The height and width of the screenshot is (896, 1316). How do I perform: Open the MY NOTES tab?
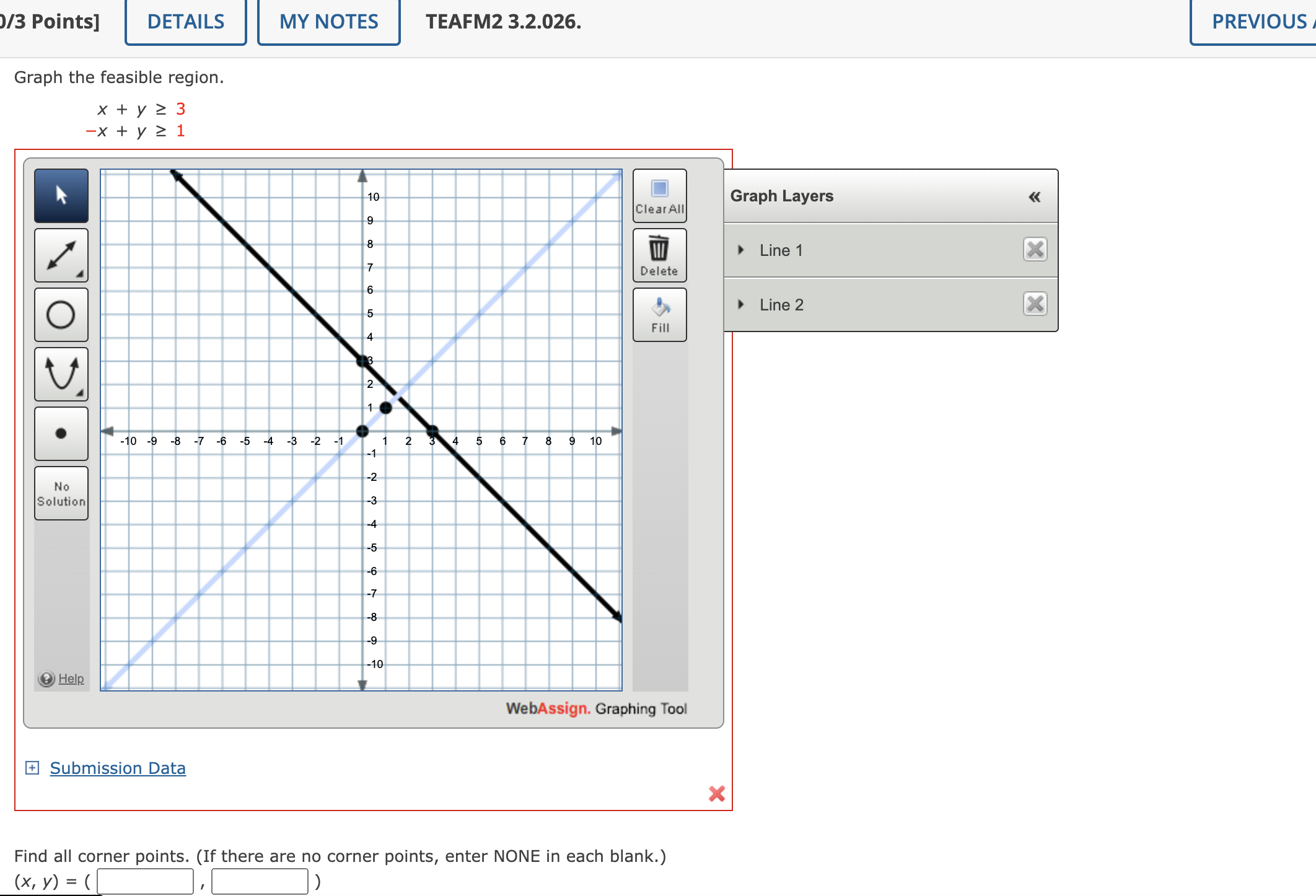328,21
